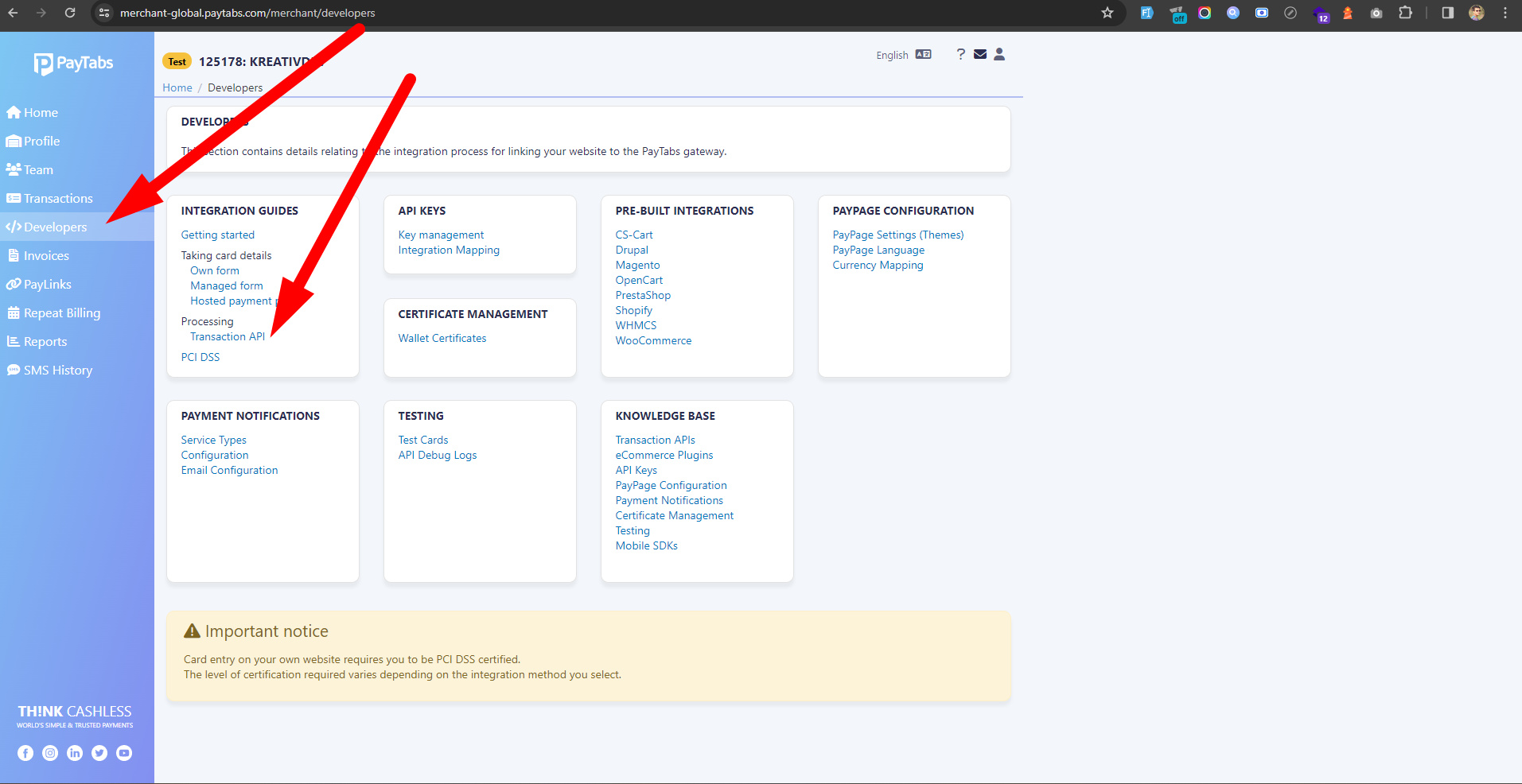Open Integration Mapping
1522x784 pixels.
[x=449, y=250]
